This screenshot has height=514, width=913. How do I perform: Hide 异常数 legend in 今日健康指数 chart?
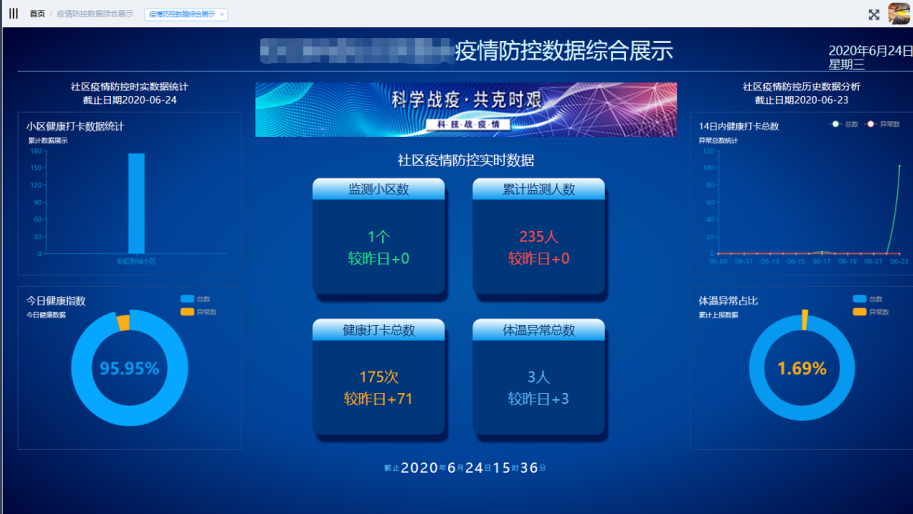click(x=199, y=312)
